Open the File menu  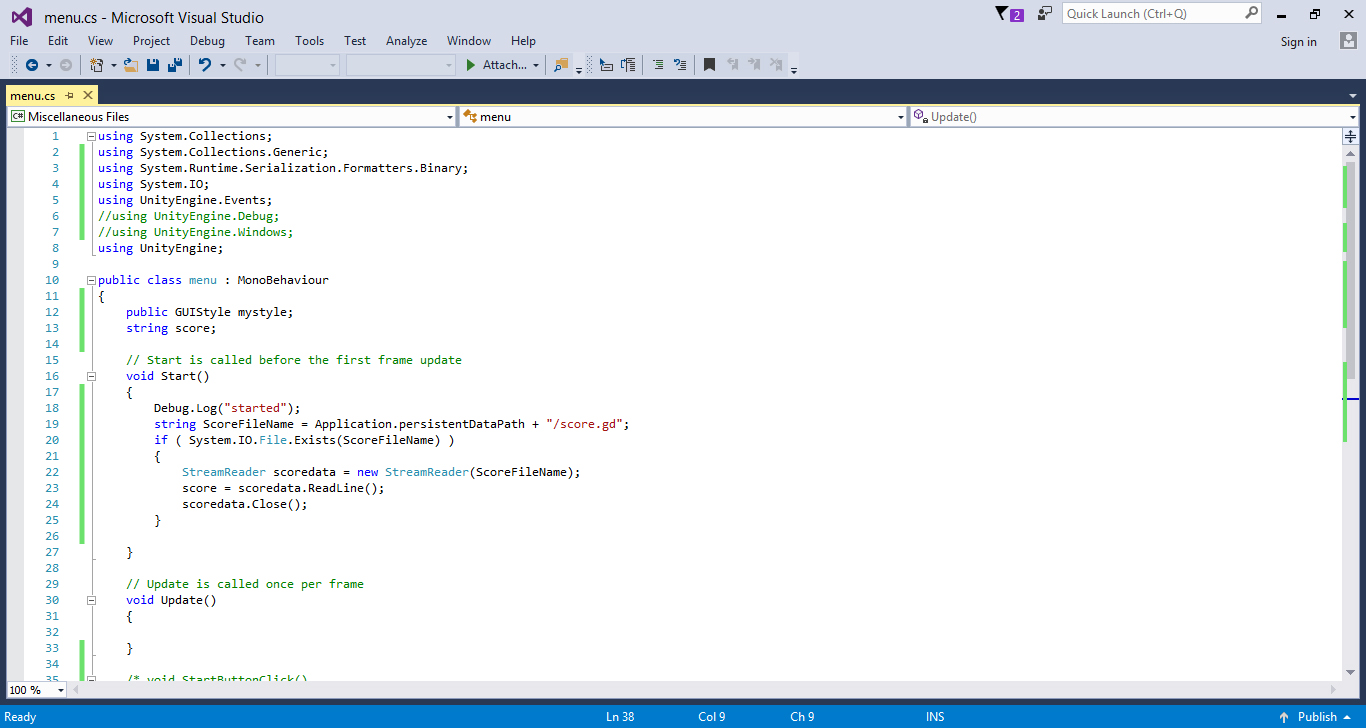click(x=19, y=41)
